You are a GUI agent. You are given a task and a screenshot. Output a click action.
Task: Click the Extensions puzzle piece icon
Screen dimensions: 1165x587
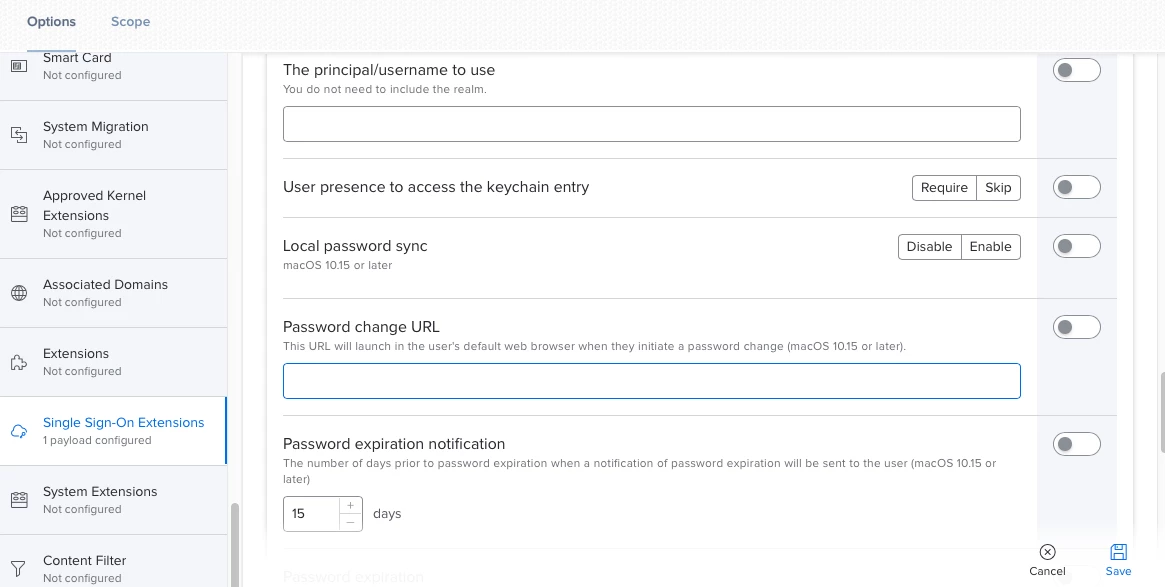coord(18,362)
